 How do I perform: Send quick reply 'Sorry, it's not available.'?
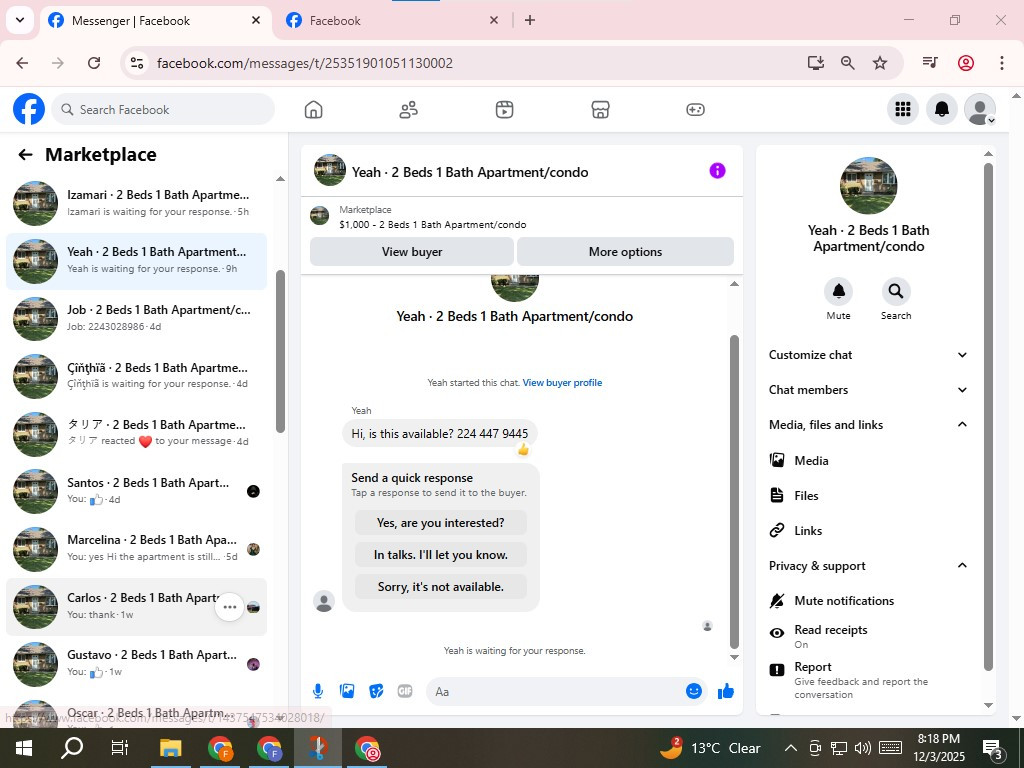point(441,586)
